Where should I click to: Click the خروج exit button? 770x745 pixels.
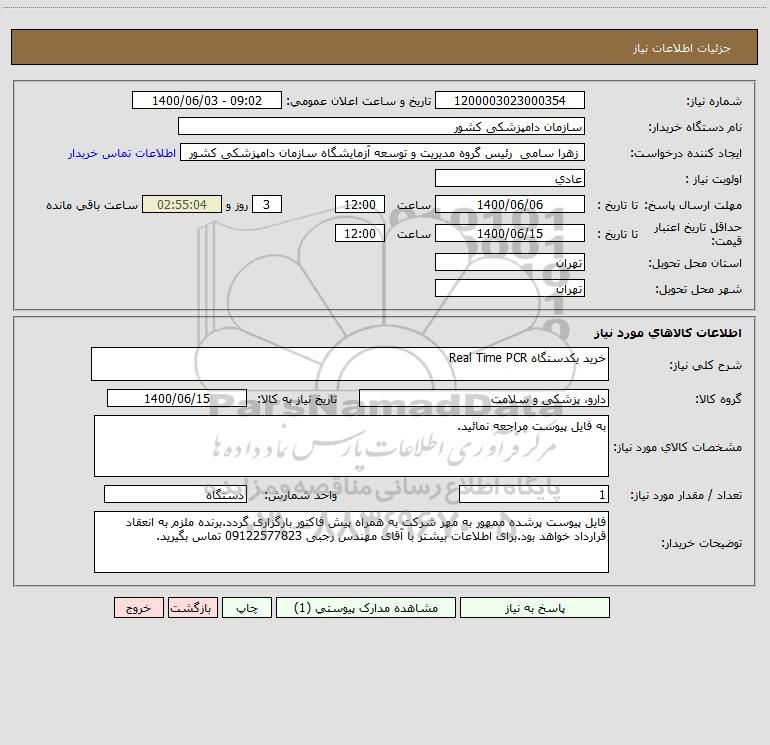pyautogui.click(x=138, y=607)
